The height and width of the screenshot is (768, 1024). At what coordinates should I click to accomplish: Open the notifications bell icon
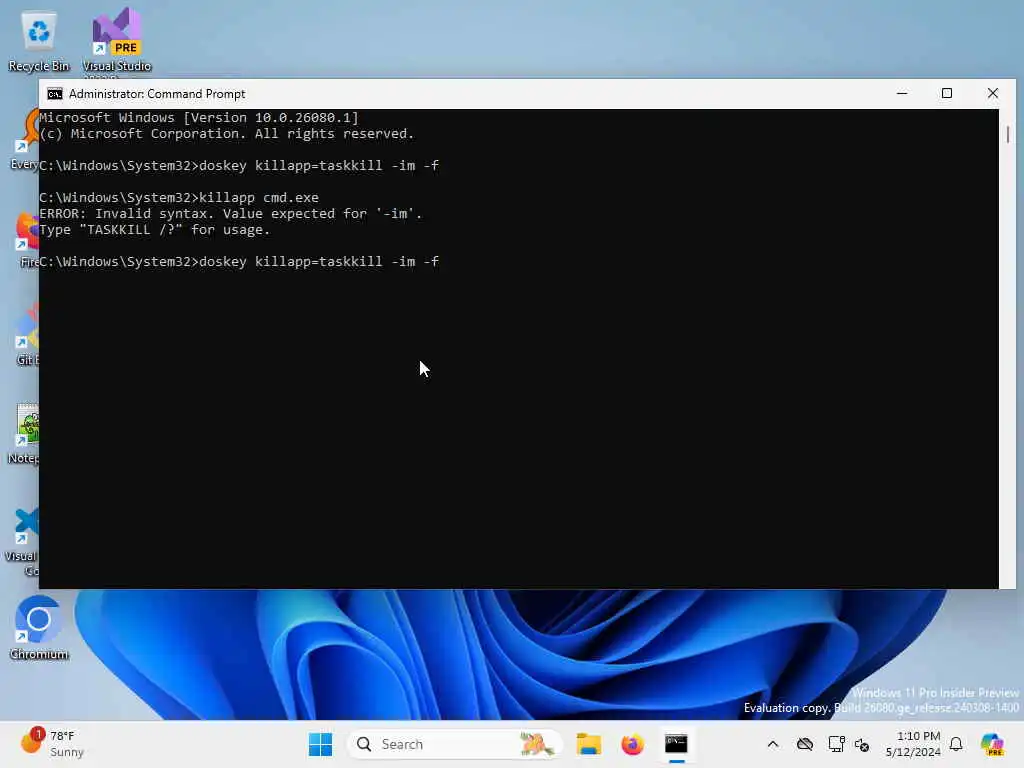pyautogui.click(x=956, y=744)
